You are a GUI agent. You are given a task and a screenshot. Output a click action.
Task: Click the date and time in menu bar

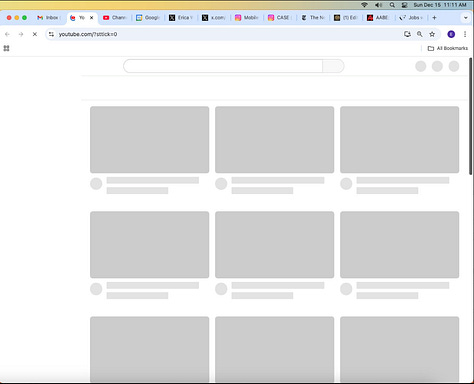(x=440, y=5)
